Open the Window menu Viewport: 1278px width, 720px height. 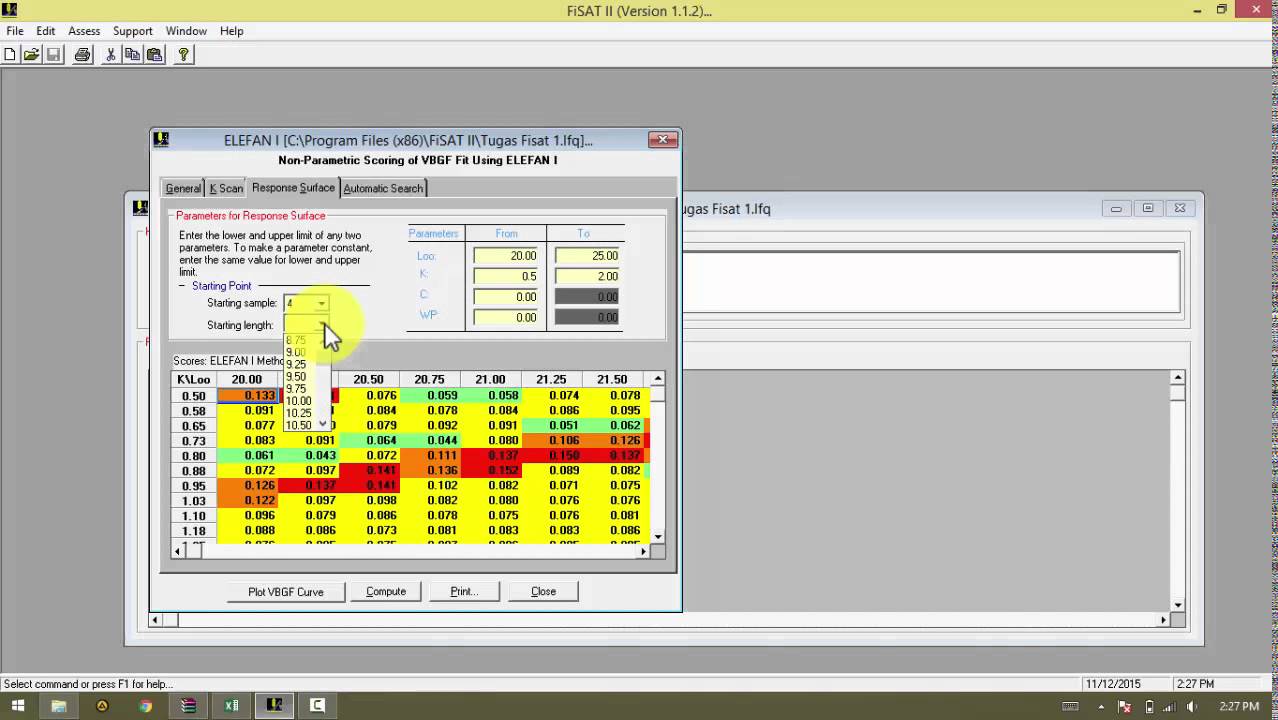point(186,31)
